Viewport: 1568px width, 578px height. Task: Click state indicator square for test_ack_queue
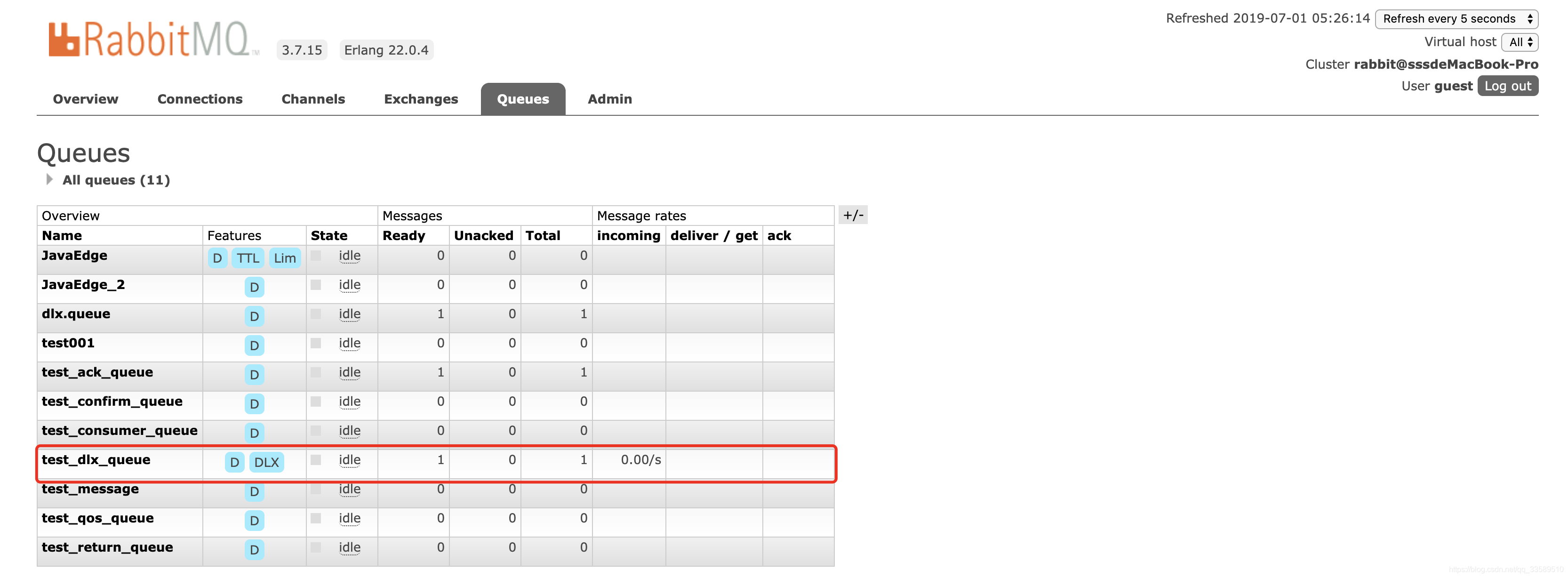315,373
